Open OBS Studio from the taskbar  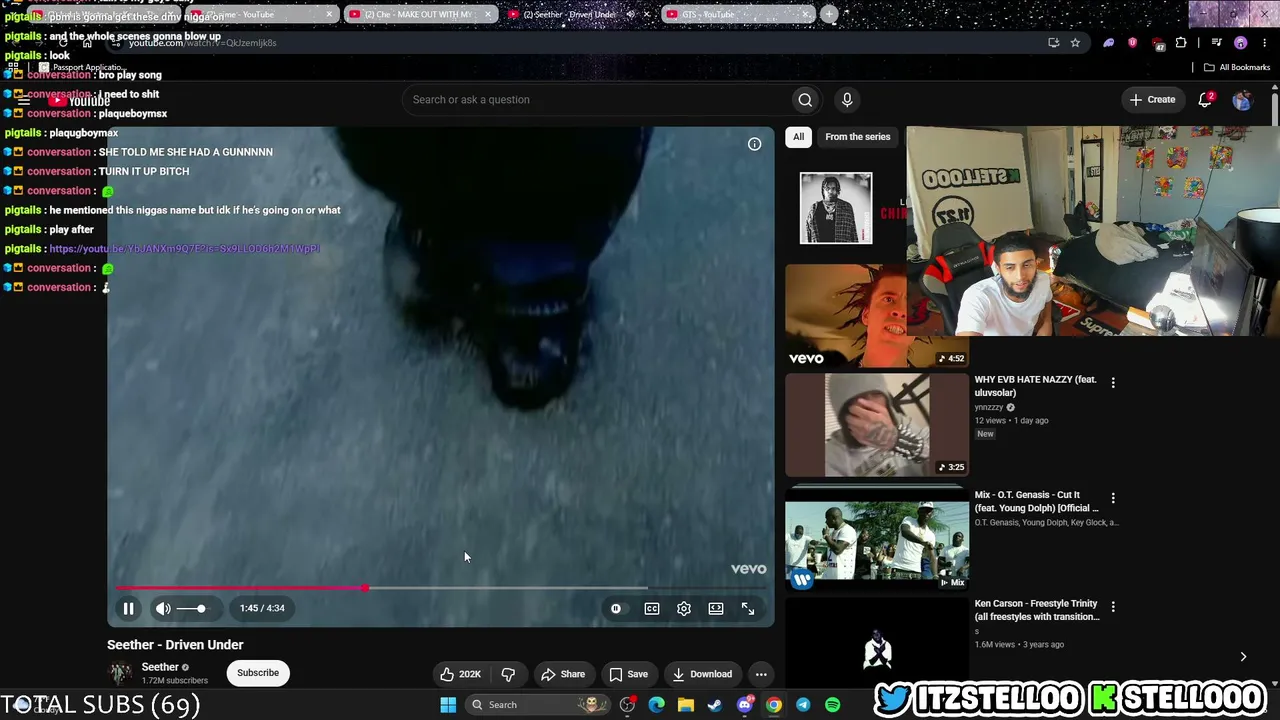point(627,705)
